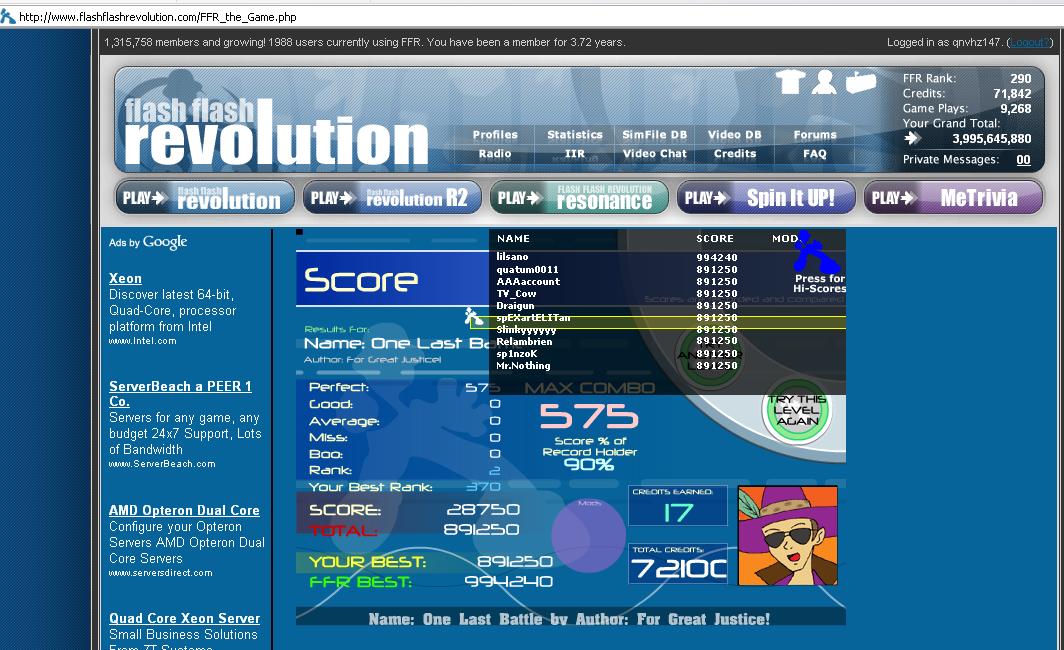Click the mailbox icon in header
The height and width of the screenshot is (650, 1064).
click(860, 81)
